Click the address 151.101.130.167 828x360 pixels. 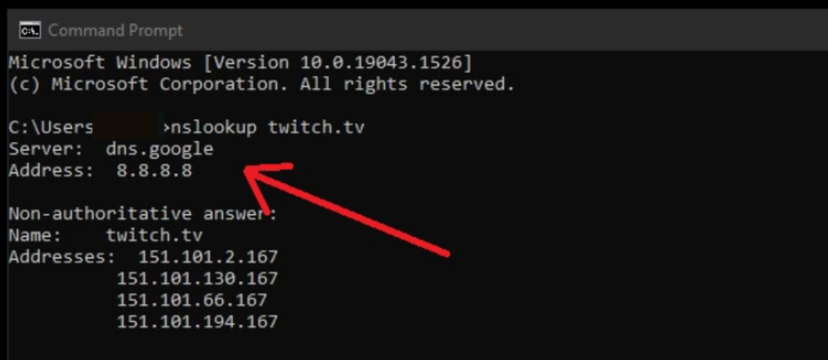(197, 278)
